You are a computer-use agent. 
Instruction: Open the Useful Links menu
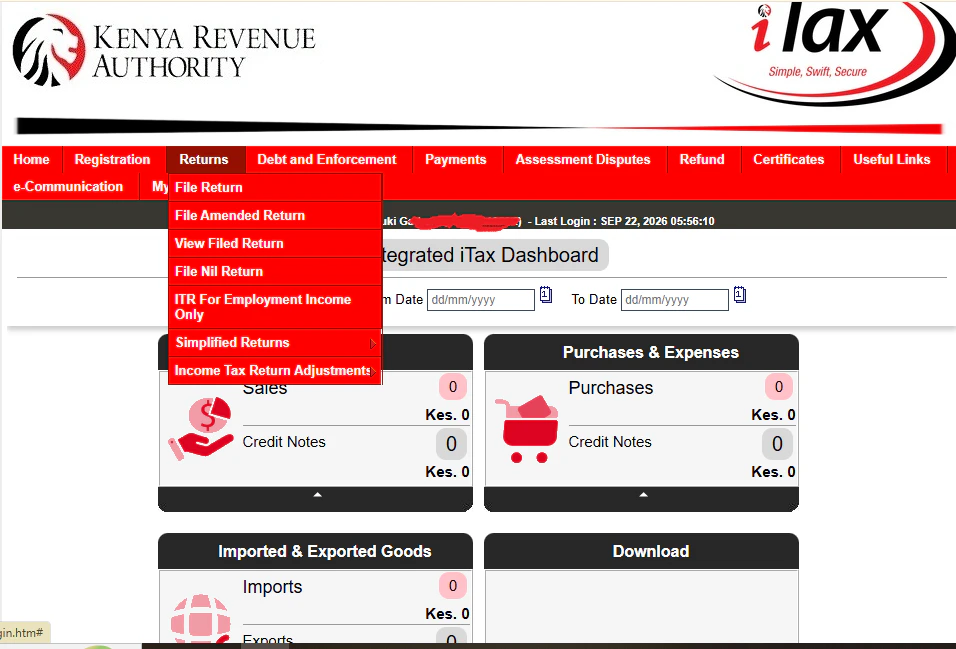(x=892, y=160)
